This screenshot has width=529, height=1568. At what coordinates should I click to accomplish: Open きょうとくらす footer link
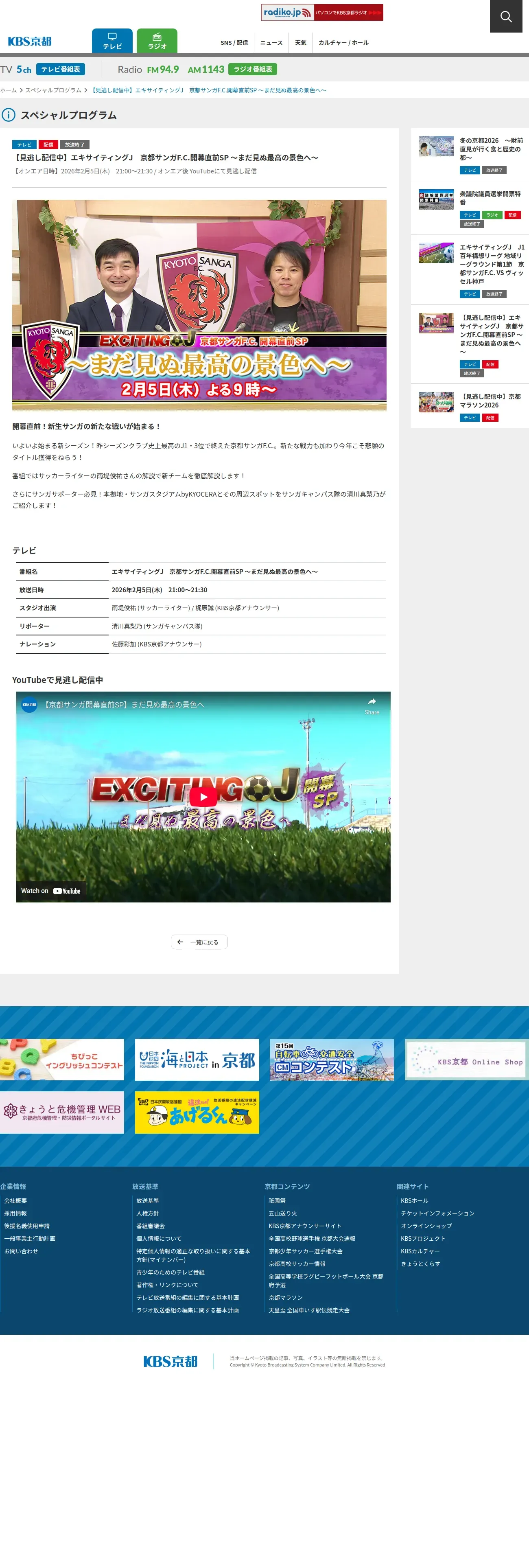click(420, 1264)
